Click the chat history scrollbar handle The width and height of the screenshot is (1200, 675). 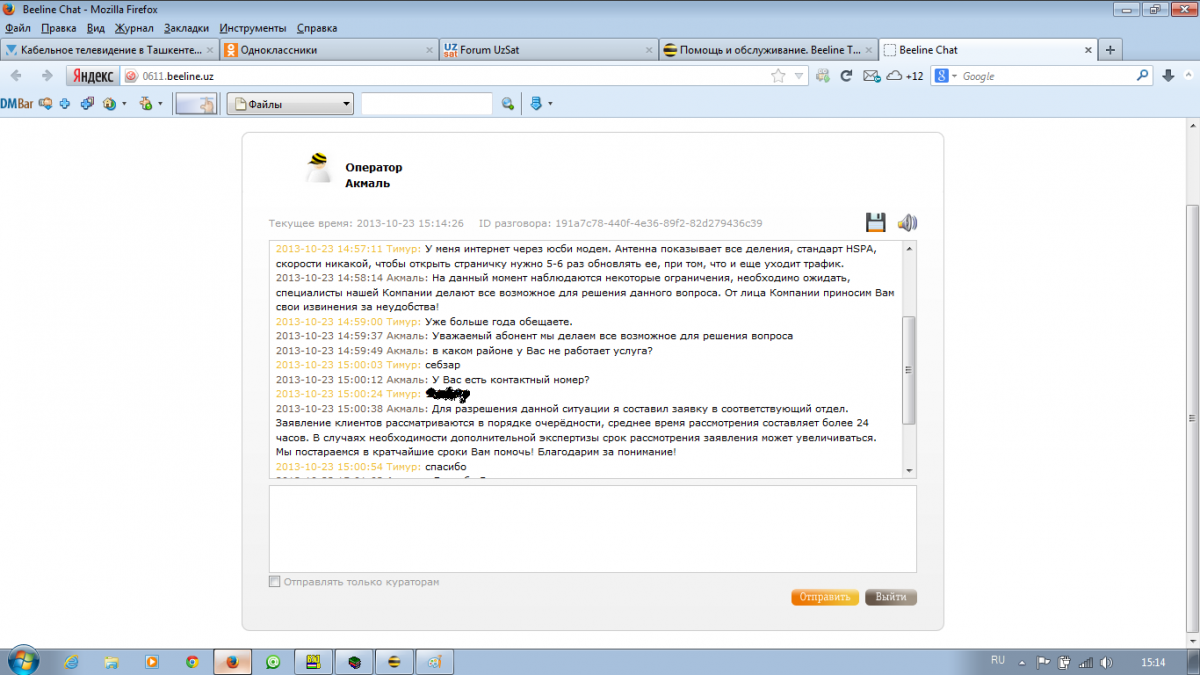coord(908,369)
